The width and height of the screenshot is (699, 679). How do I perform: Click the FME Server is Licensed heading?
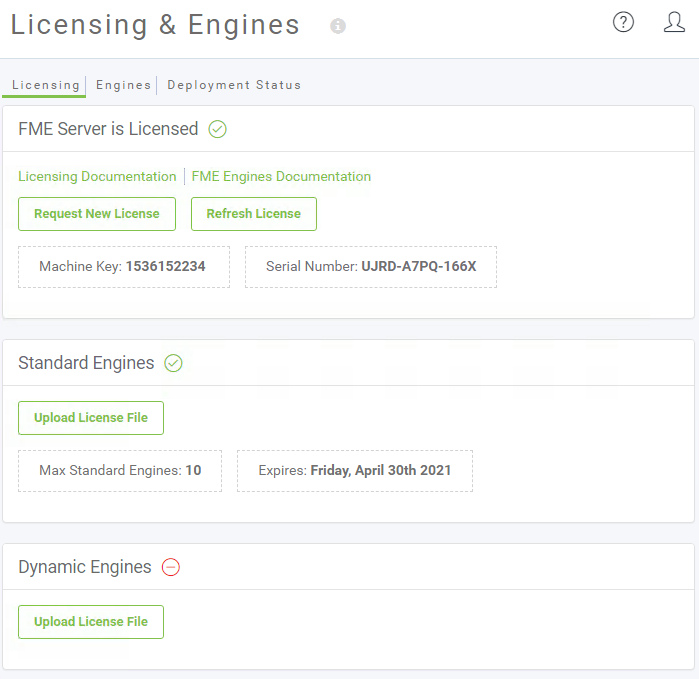(108, 129)
